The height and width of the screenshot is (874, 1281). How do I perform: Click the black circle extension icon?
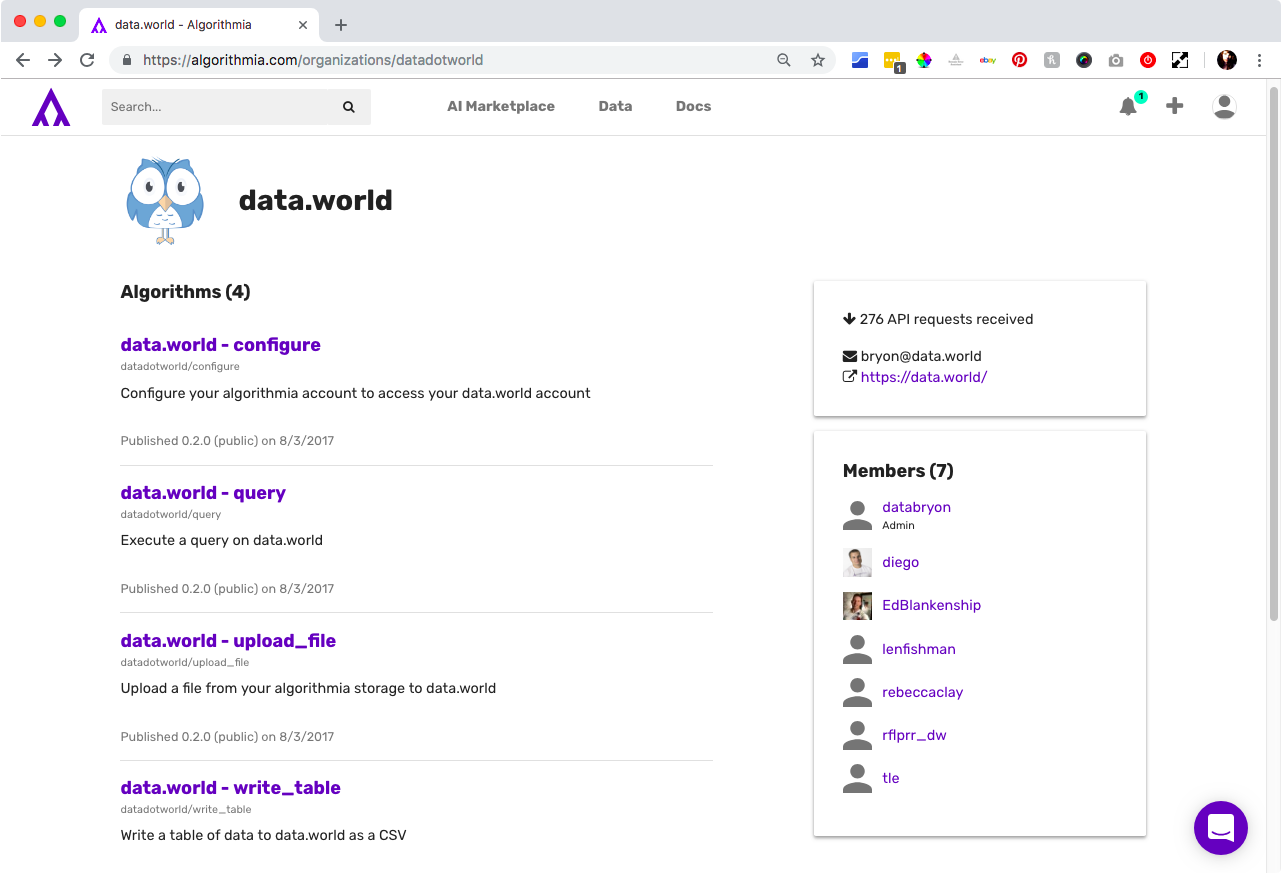(x=1084, y=60)
